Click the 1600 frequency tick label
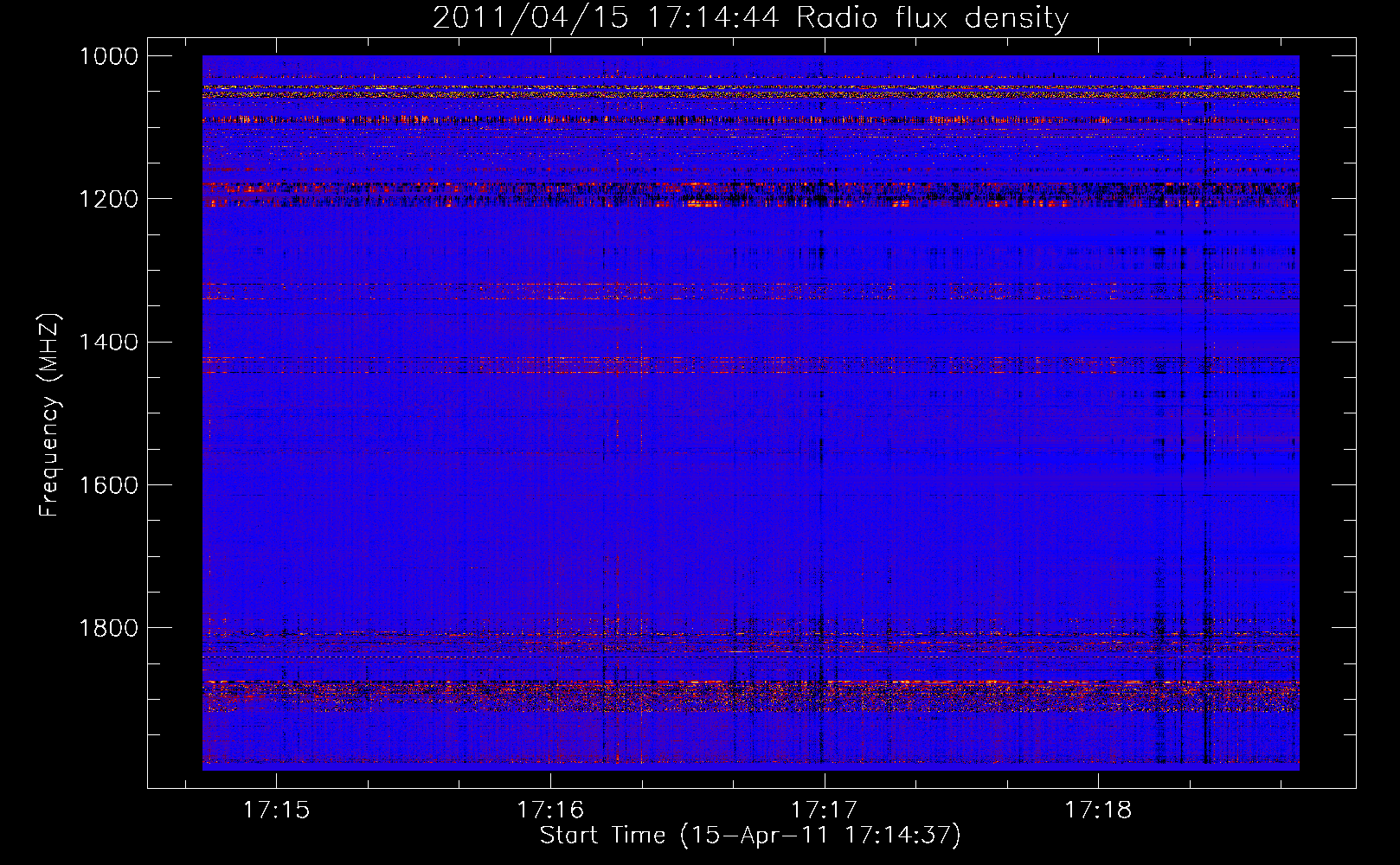Viewport: 1400px width, 865px height. 109,484
